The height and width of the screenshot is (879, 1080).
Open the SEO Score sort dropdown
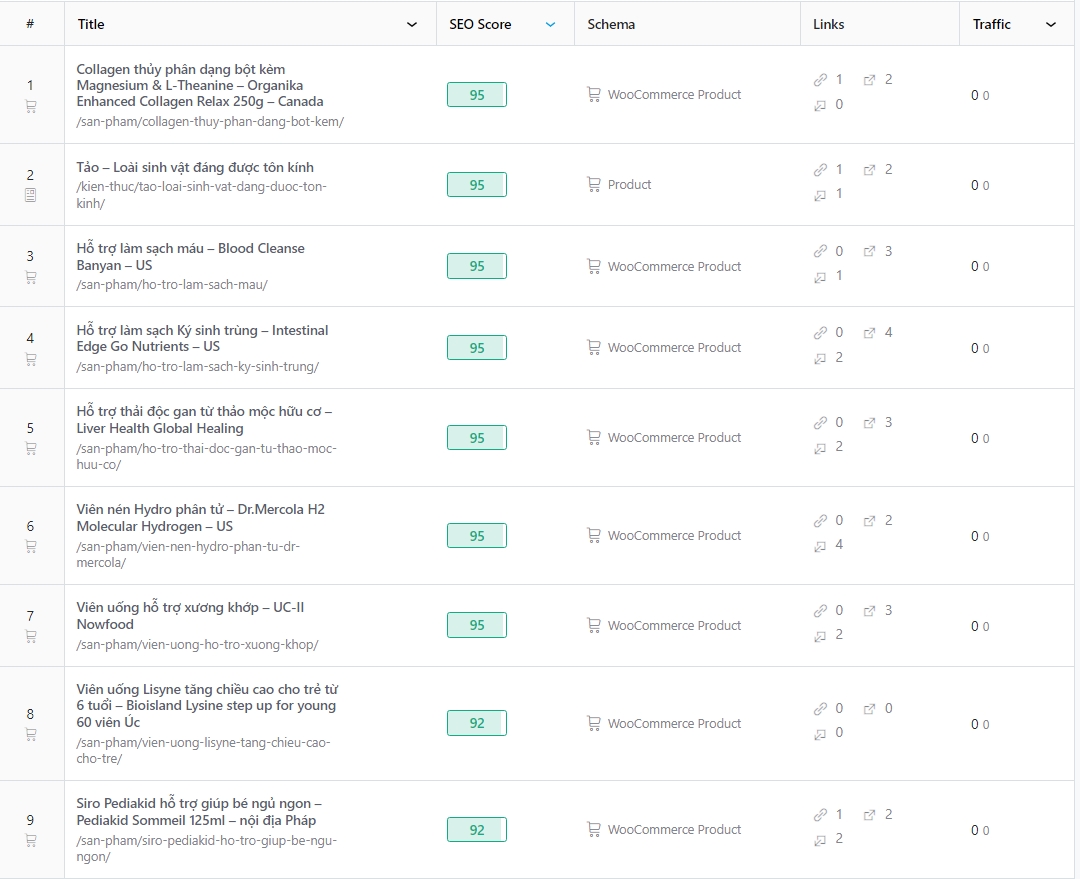pos(550,24)
